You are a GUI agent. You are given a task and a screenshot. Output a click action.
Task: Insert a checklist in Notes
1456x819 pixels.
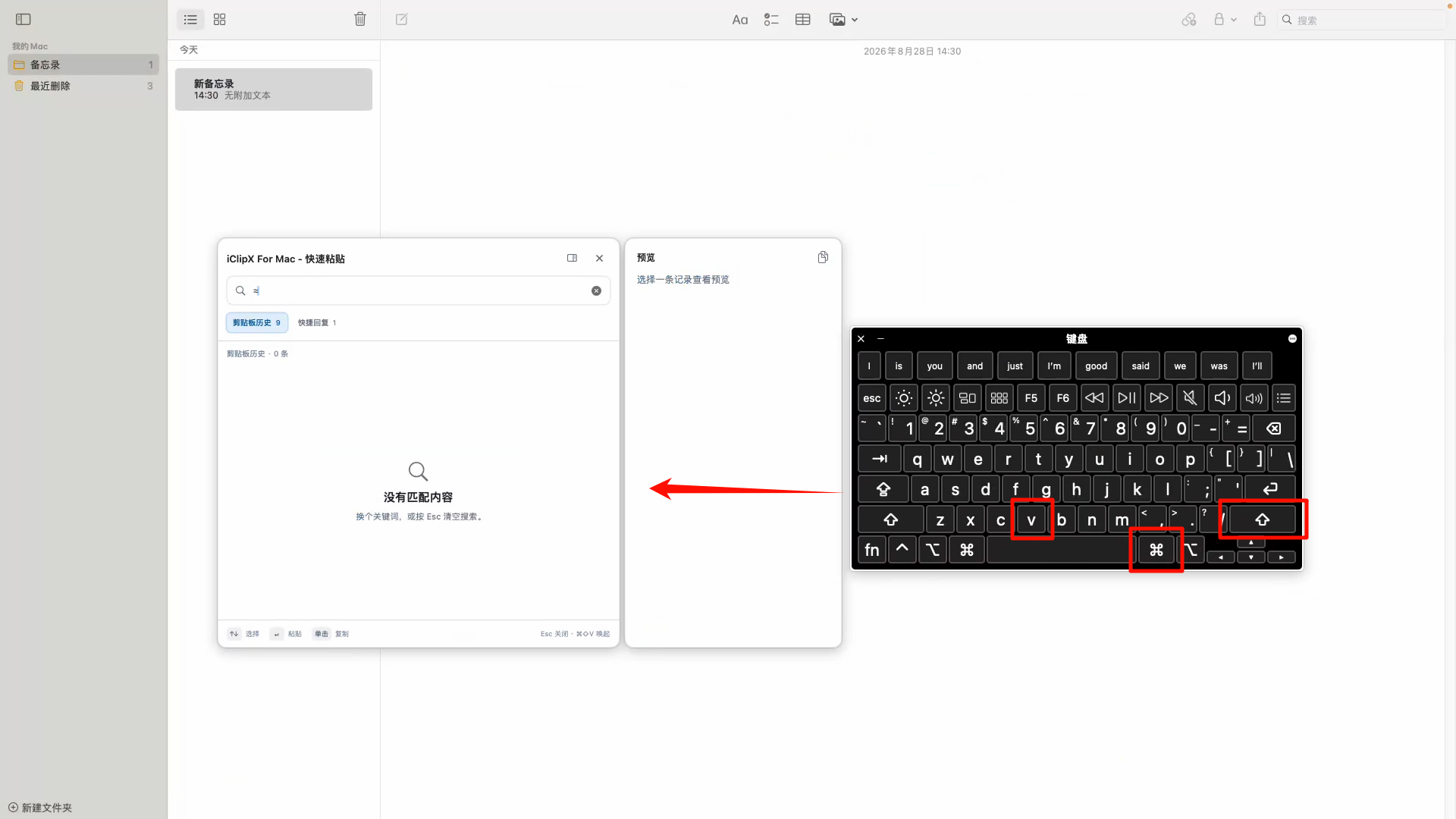(771, 20)
